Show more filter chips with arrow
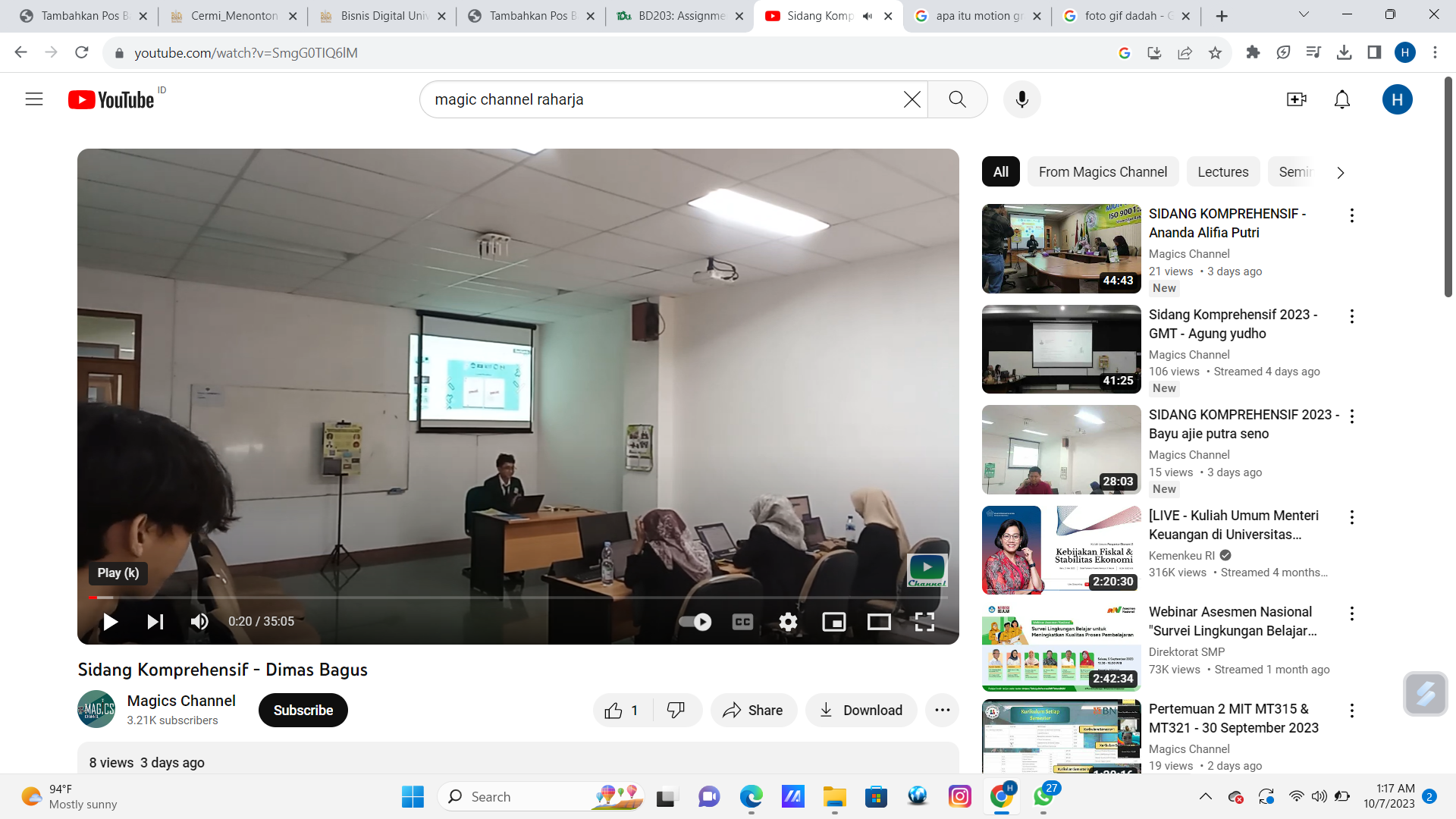This screenshot has height=819, width=1456. point(1341,173)
